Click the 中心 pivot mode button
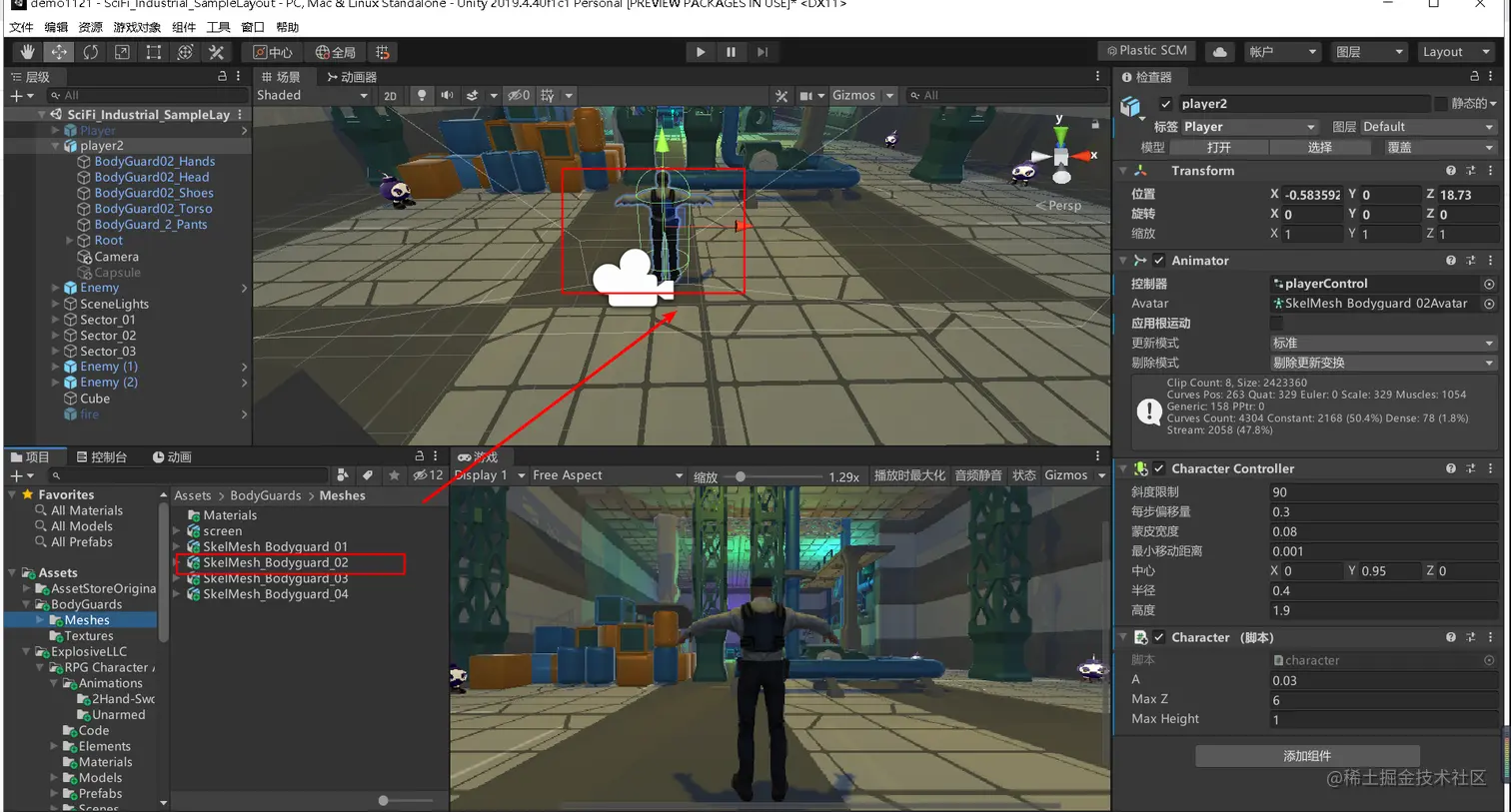The width and height of the screenshot is (1511, 812). click(272, 52)
